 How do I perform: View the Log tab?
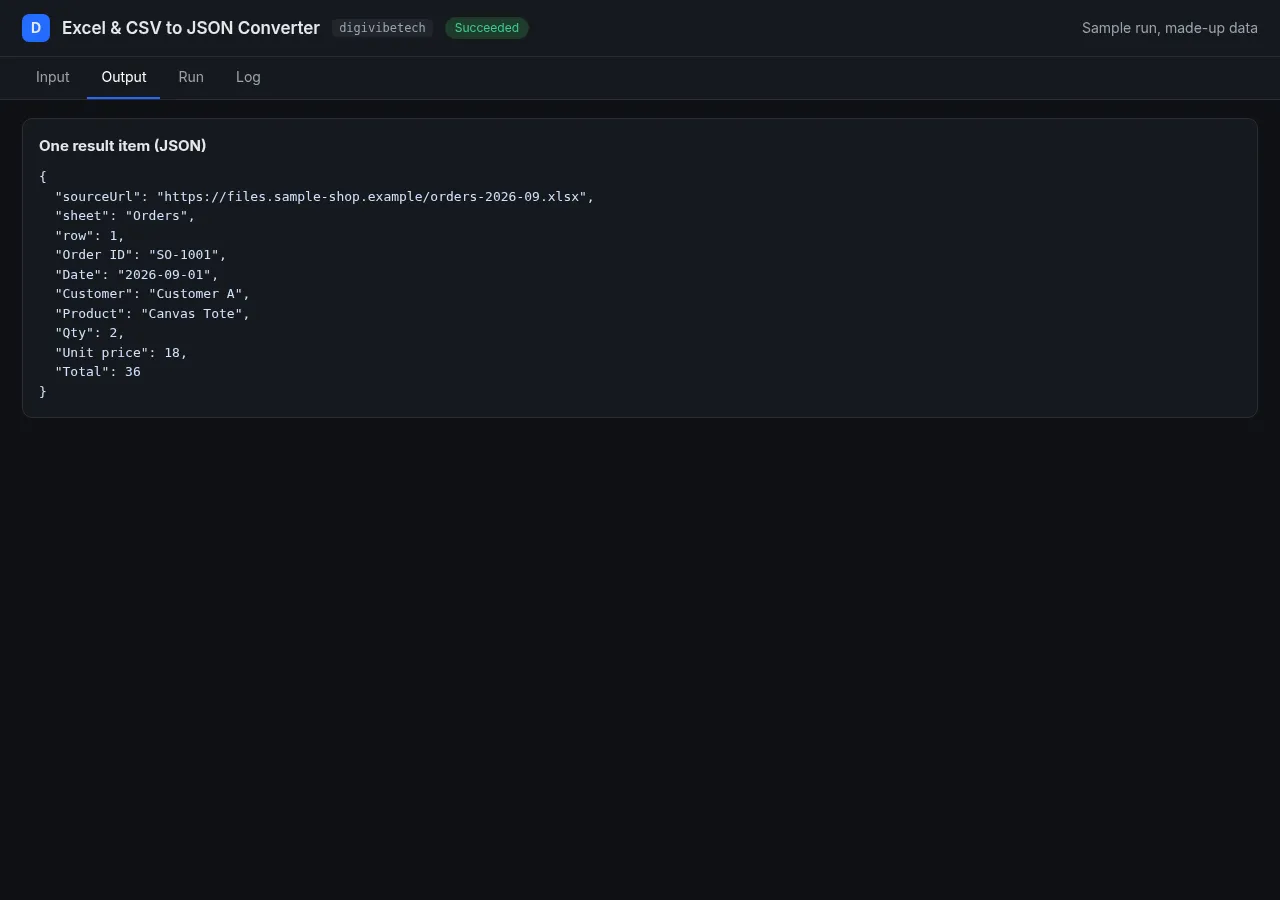click(248, 77)
